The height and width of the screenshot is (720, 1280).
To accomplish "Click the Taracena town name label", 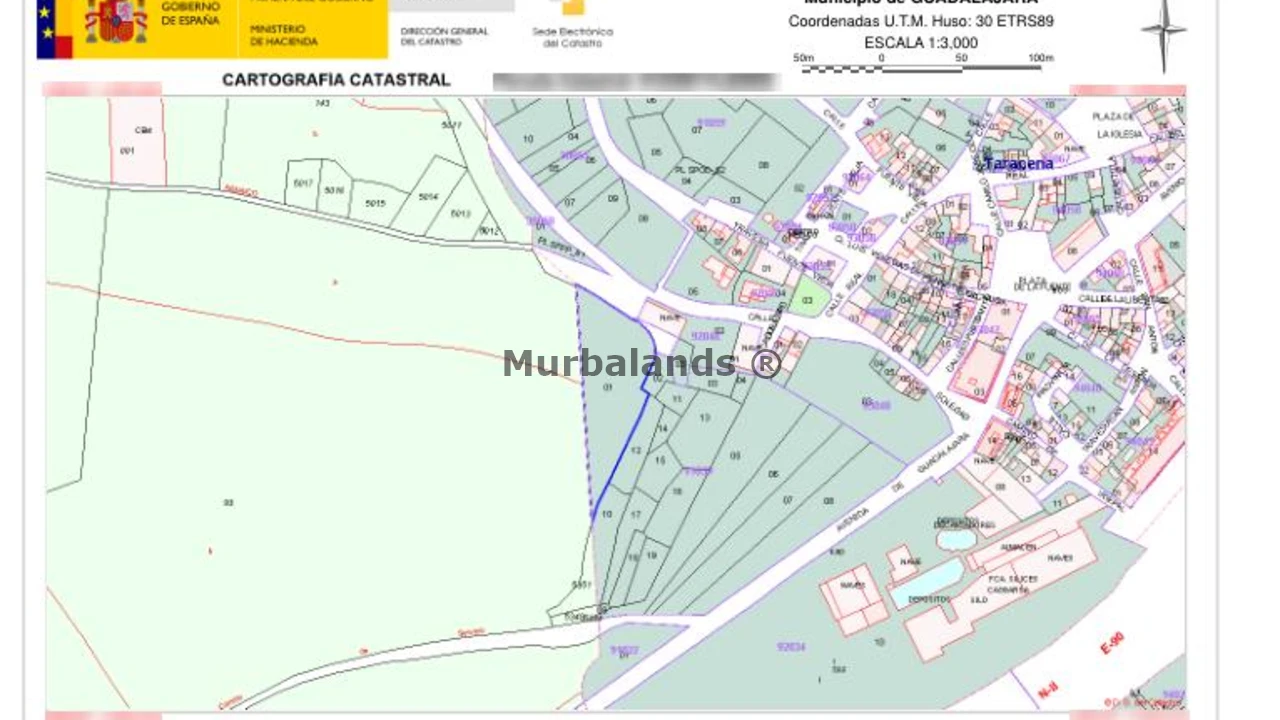I will (x=1018, y=163).
